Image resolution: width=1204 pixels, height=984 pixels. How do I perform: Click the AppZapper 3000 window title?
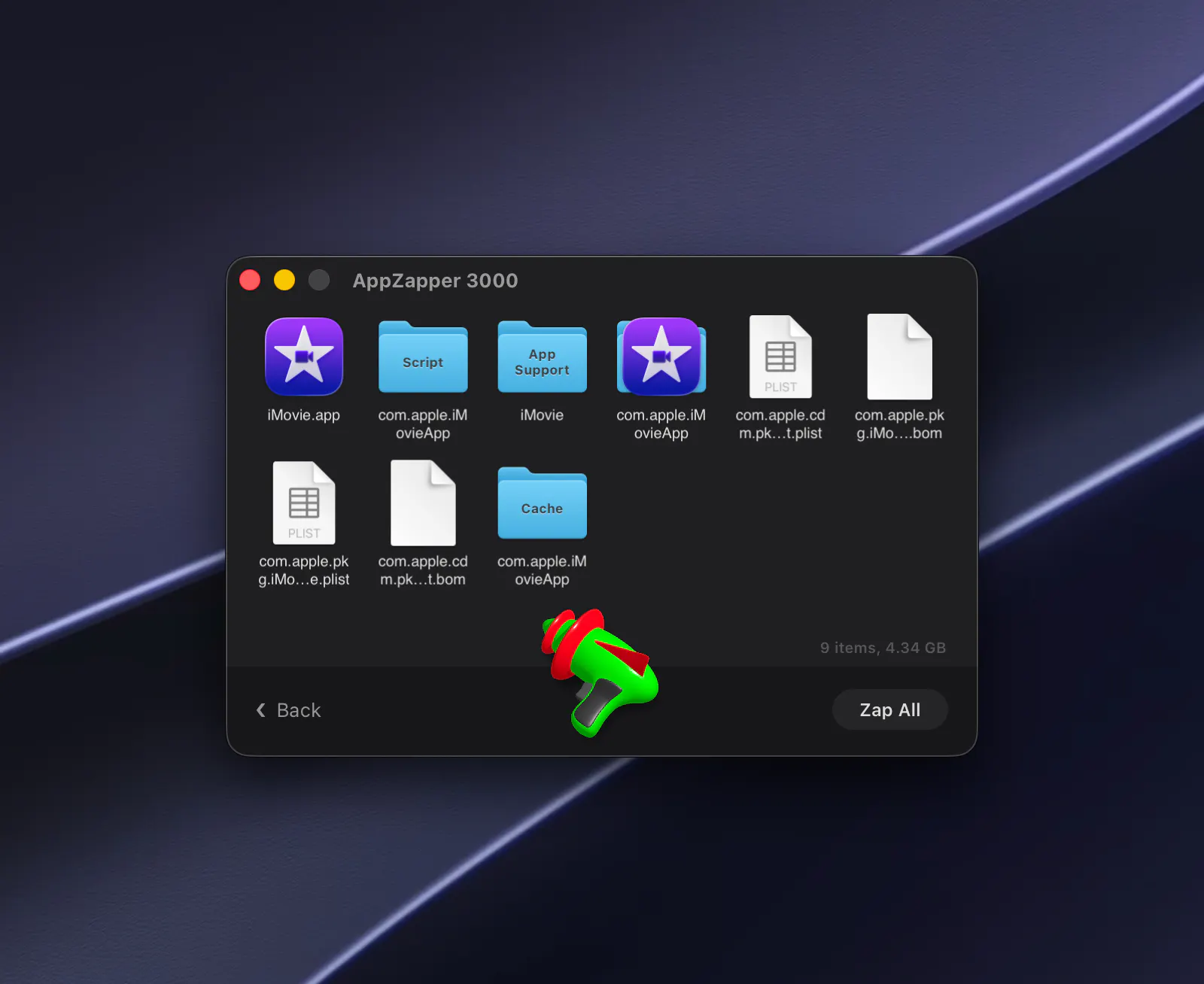[x=435, y=281]
